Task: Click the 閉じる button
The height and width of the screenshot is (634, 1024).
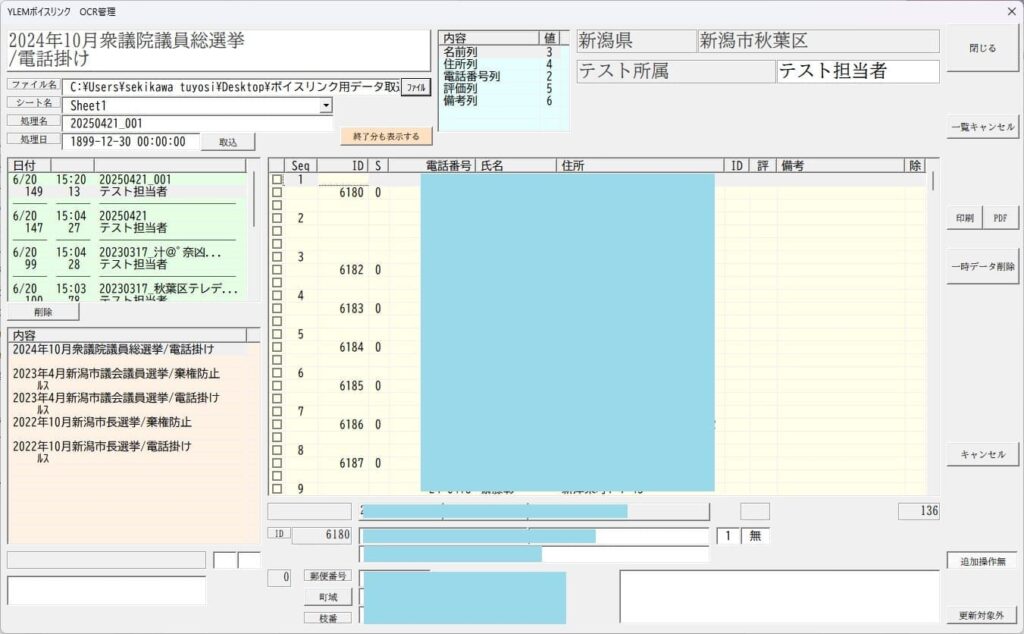Action: tap(983, 47)
